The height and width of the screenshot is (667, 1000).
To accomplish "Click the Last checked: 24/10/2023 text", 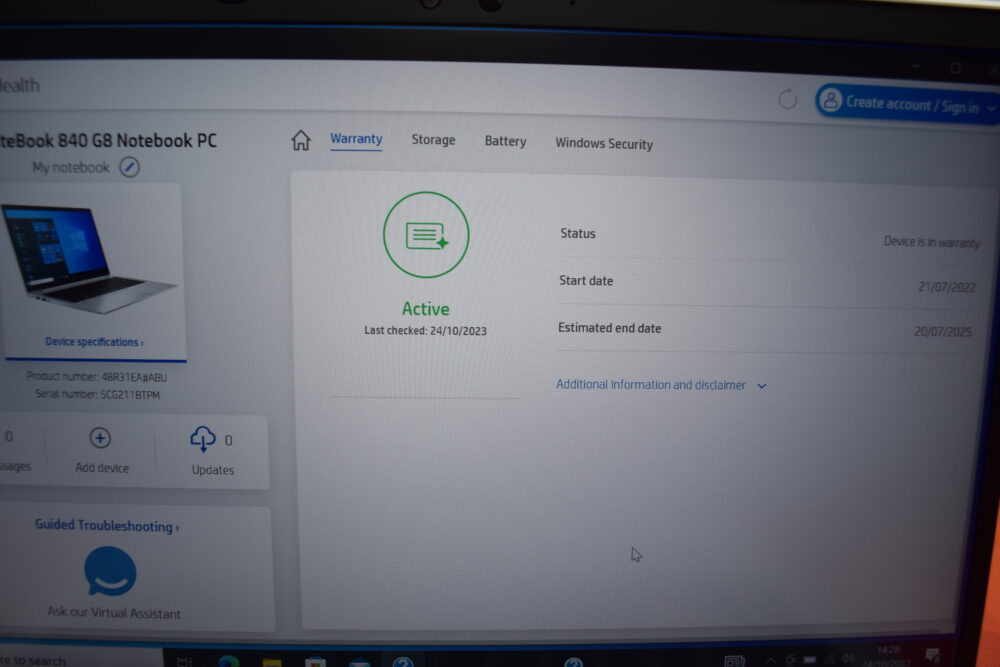I will pyautogui.click(x=425, y=330).
